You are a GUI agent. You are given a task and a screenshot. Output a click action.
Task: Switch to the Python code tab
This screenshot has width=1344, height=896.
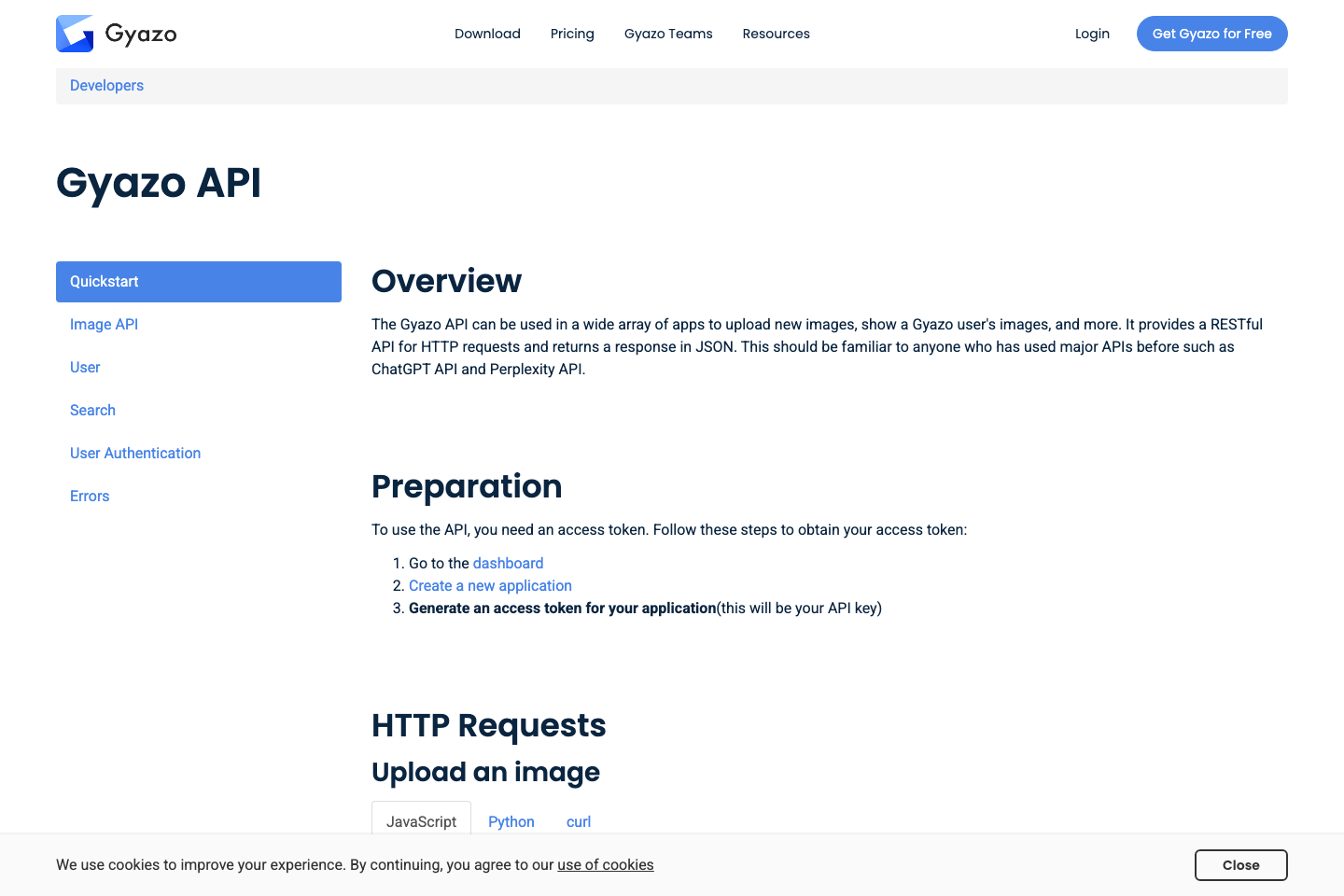click(x=511, y=821)
